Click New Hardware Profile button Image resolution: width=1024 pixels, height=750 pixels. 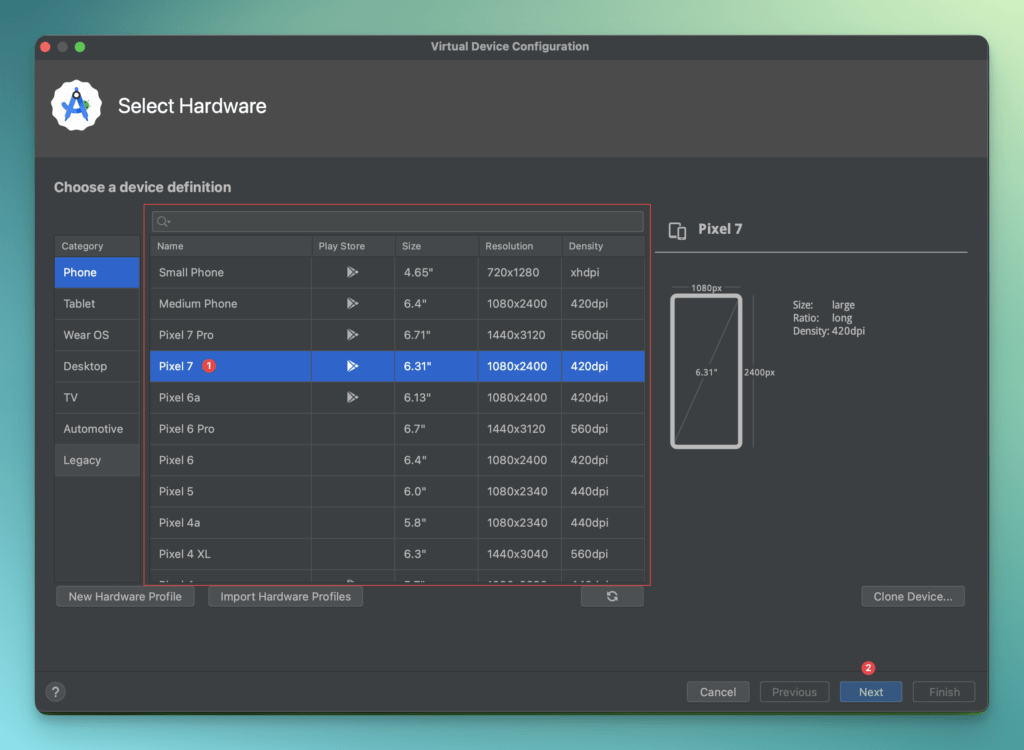pyautogui.click(x=125, y=596)
